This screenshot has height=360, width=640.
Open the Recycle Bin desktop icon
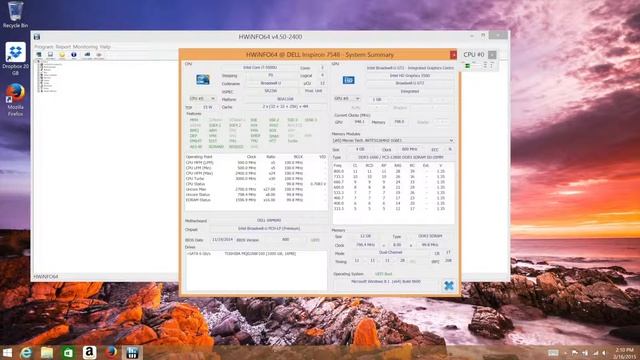16,15
